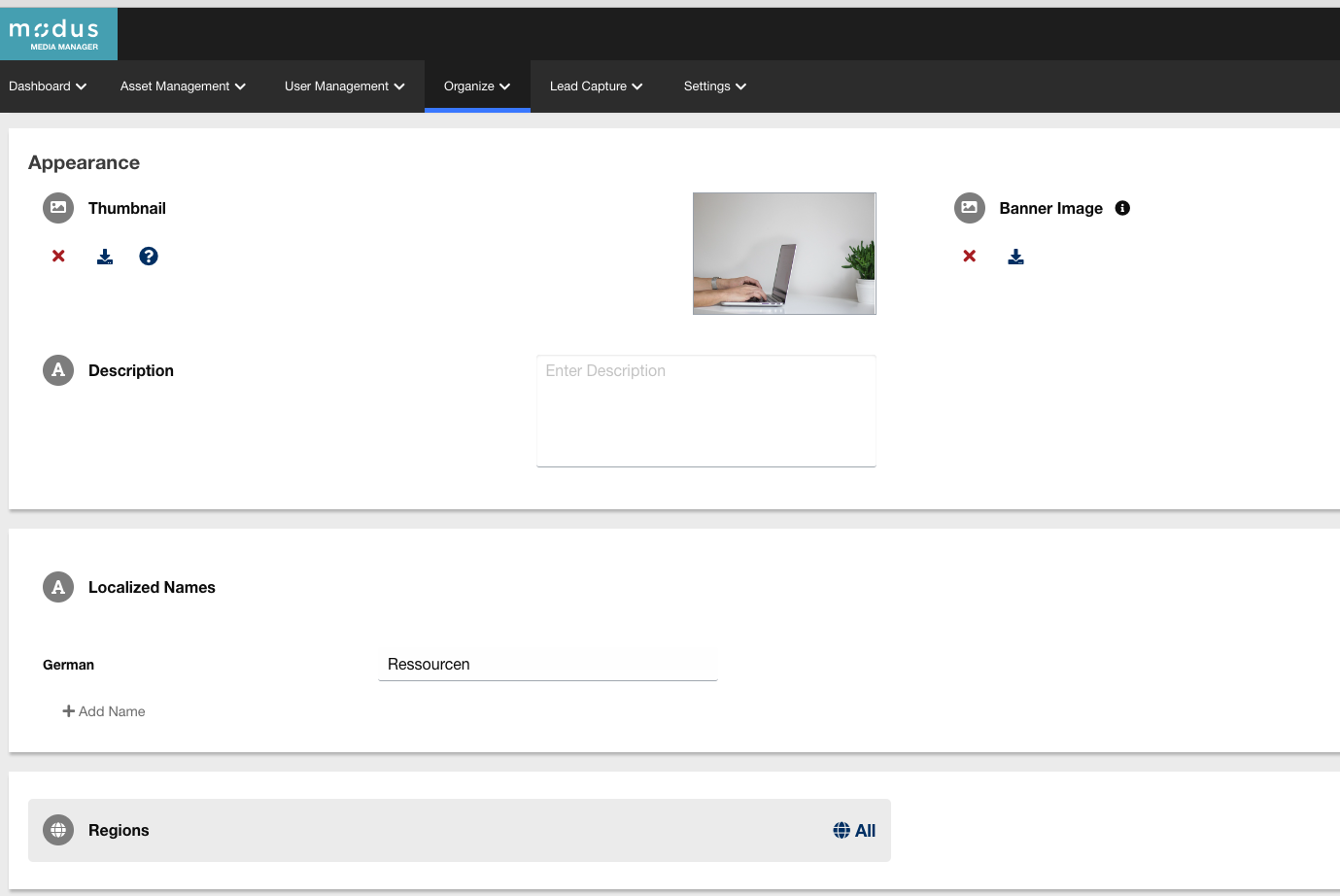This screenshot has width=1340, height=896.
Task: Click the Banner Image info icon
Action: [1122, 208]
